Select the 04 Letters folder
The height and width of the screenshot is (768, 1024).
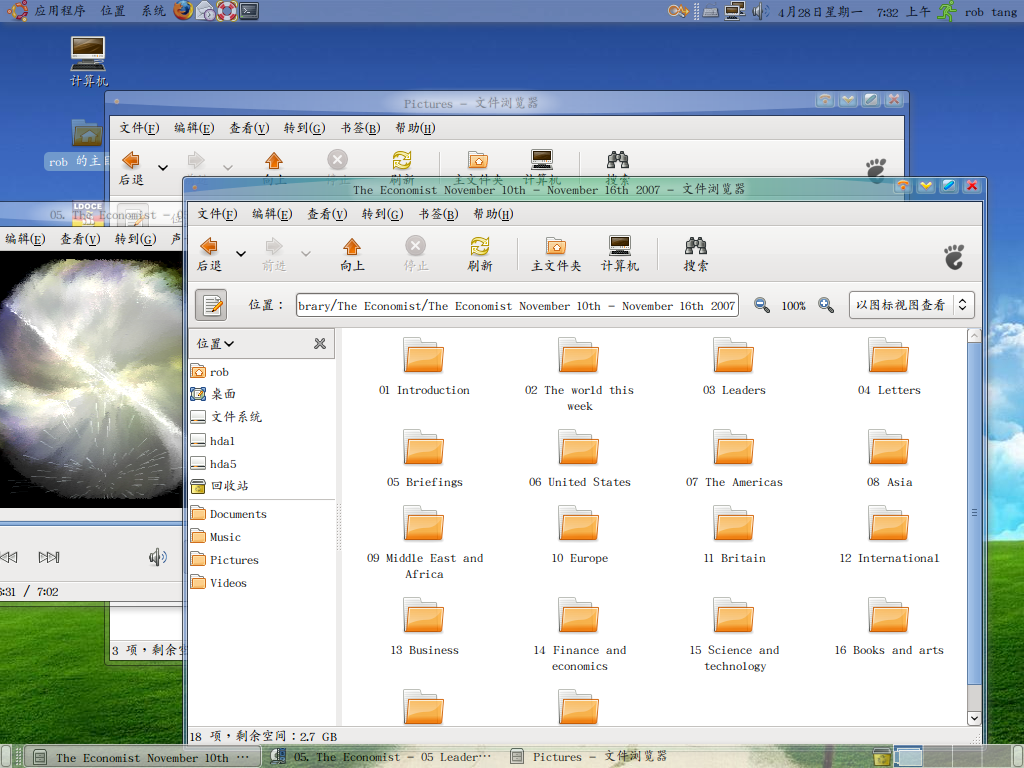point(889,366)
